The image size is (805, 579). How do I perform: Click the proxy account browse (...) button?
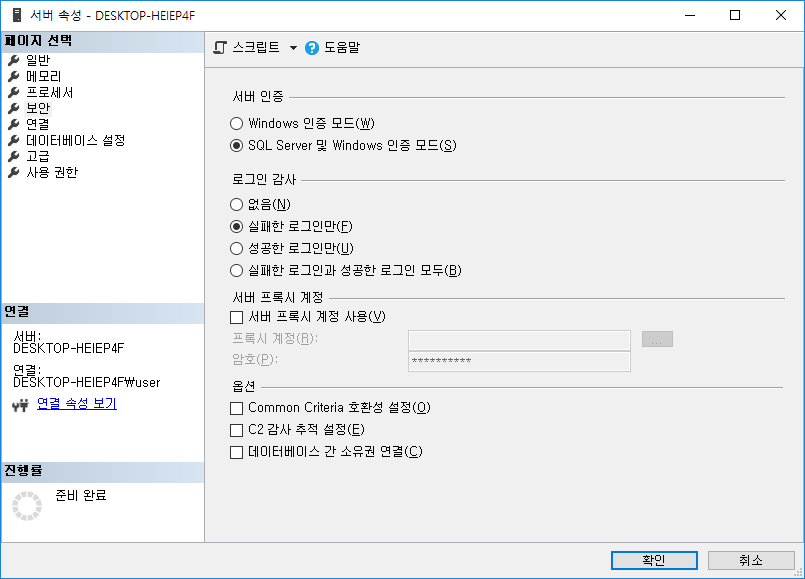[657, 339]
